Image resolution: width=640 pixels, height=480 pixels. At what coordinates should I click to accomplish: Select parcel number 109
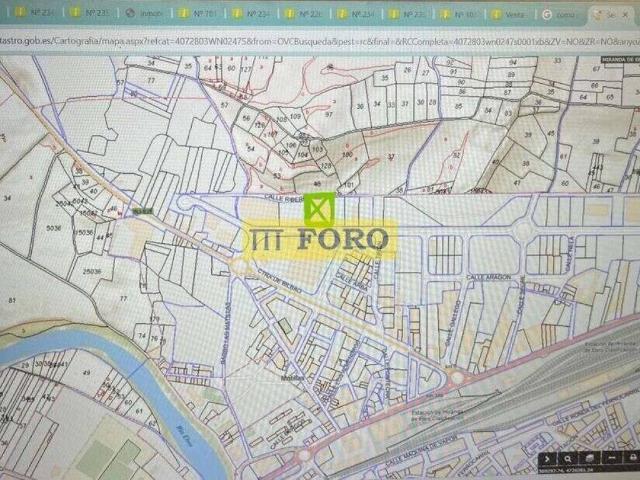(295, 116)
